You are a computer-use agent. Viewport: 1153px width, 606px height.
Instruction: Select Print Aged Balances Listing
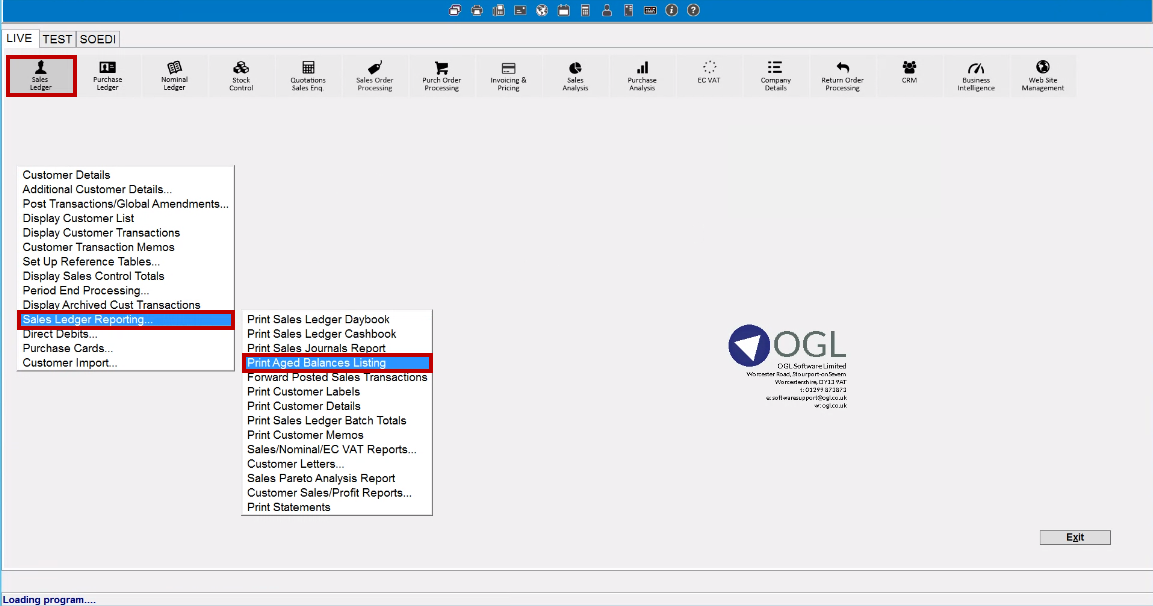(x=337, y=363)
